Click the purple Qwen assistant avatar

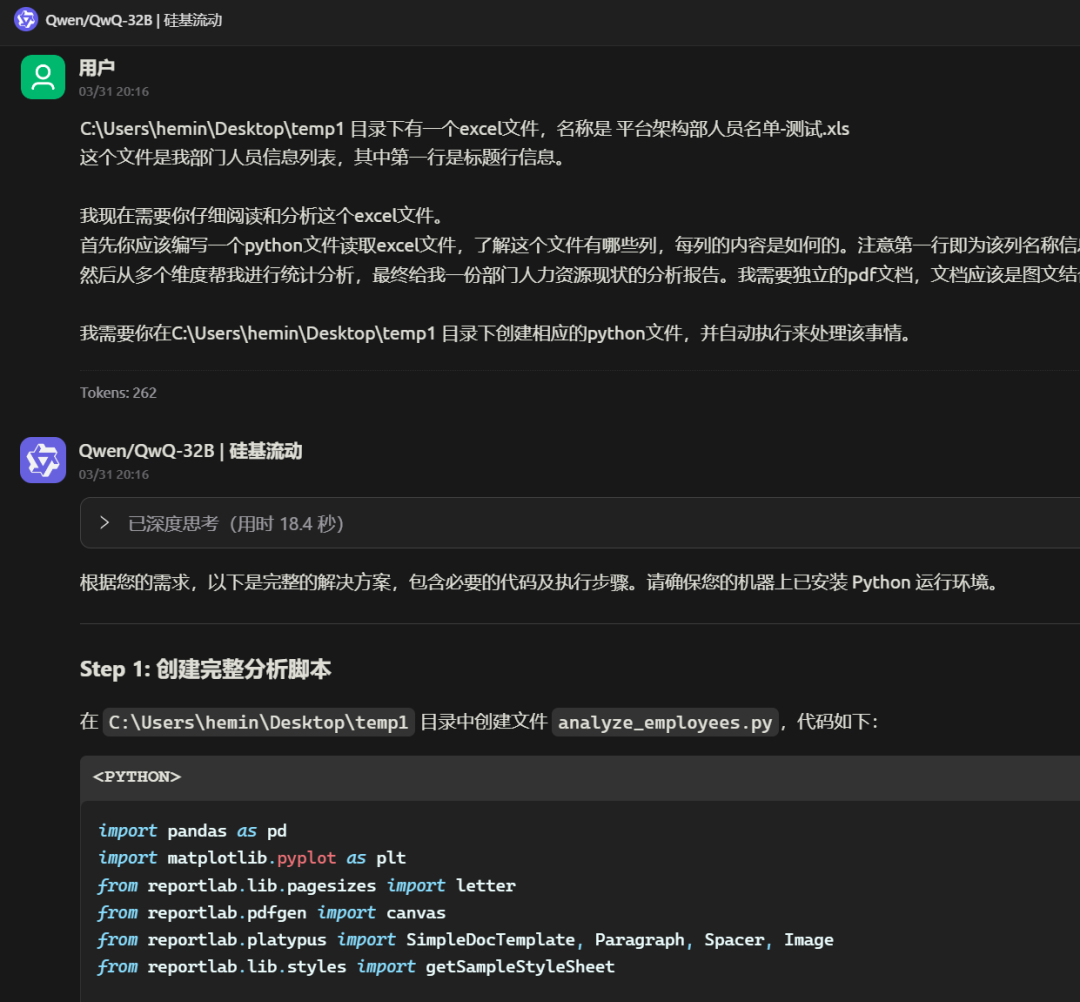pos(43,460)
